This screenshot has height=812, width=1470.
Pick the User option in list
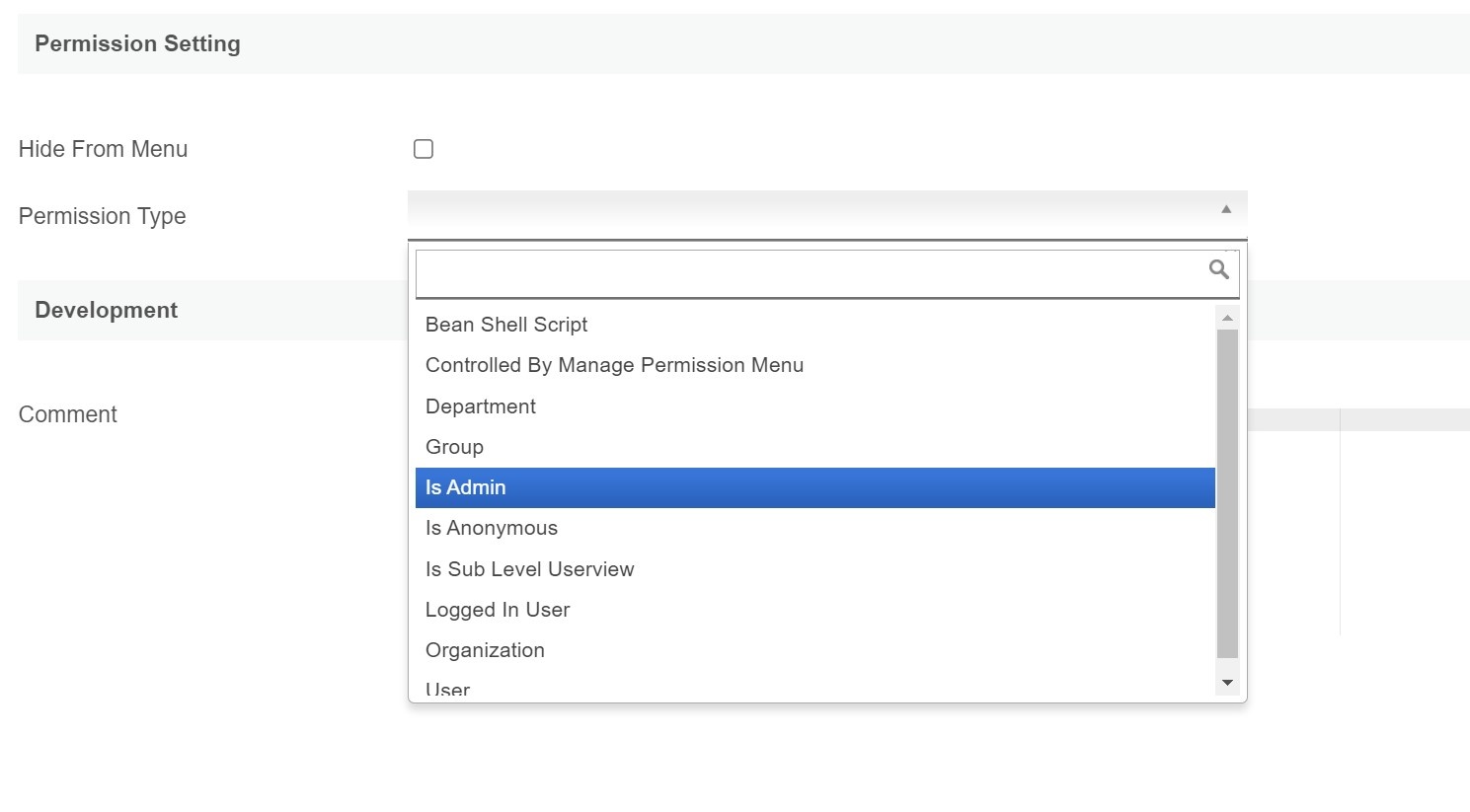coord(447,689)
